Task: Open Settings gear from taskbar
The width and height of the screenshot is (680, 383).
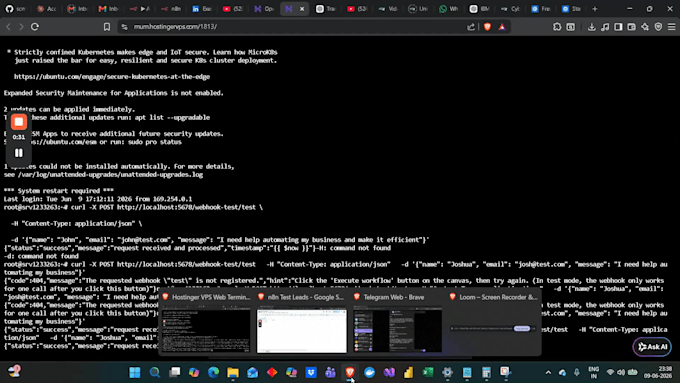Action: pyautogui.click(x=447, y=372)
